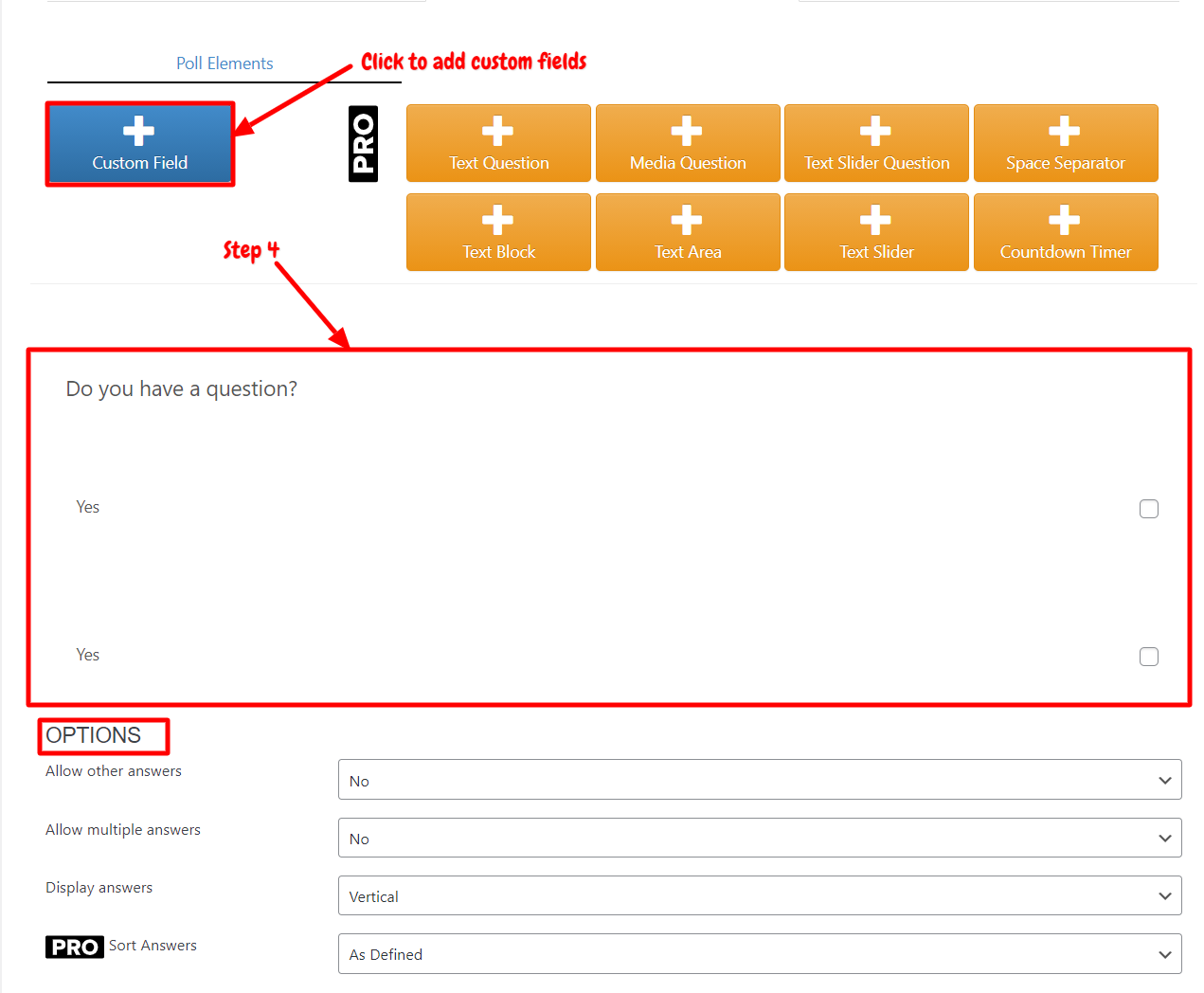Open the Sort Answers dropdown

pyautogui.click(x=760, y=953)
